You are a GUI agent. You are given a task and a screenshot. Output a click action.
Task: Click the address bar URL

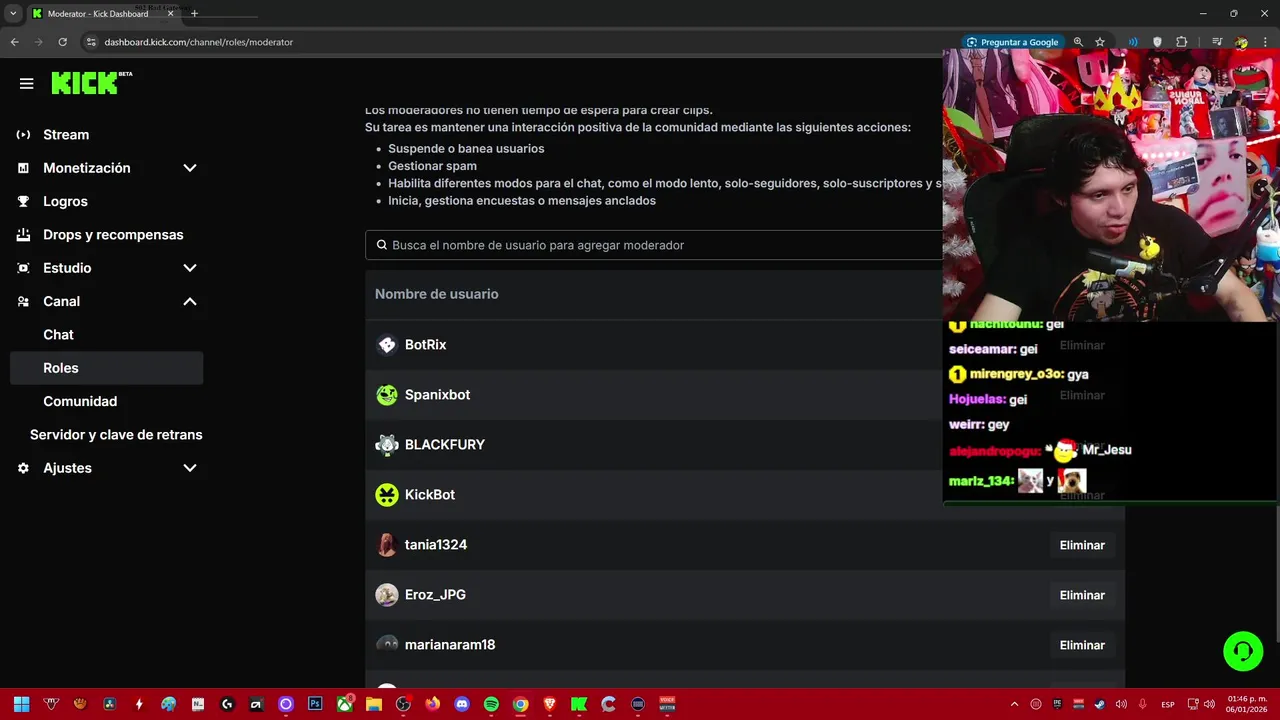point(198,42)
